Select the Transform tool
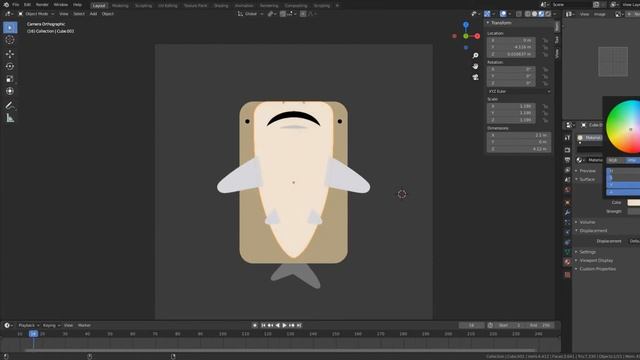The image size is (640, 360). 10,91
